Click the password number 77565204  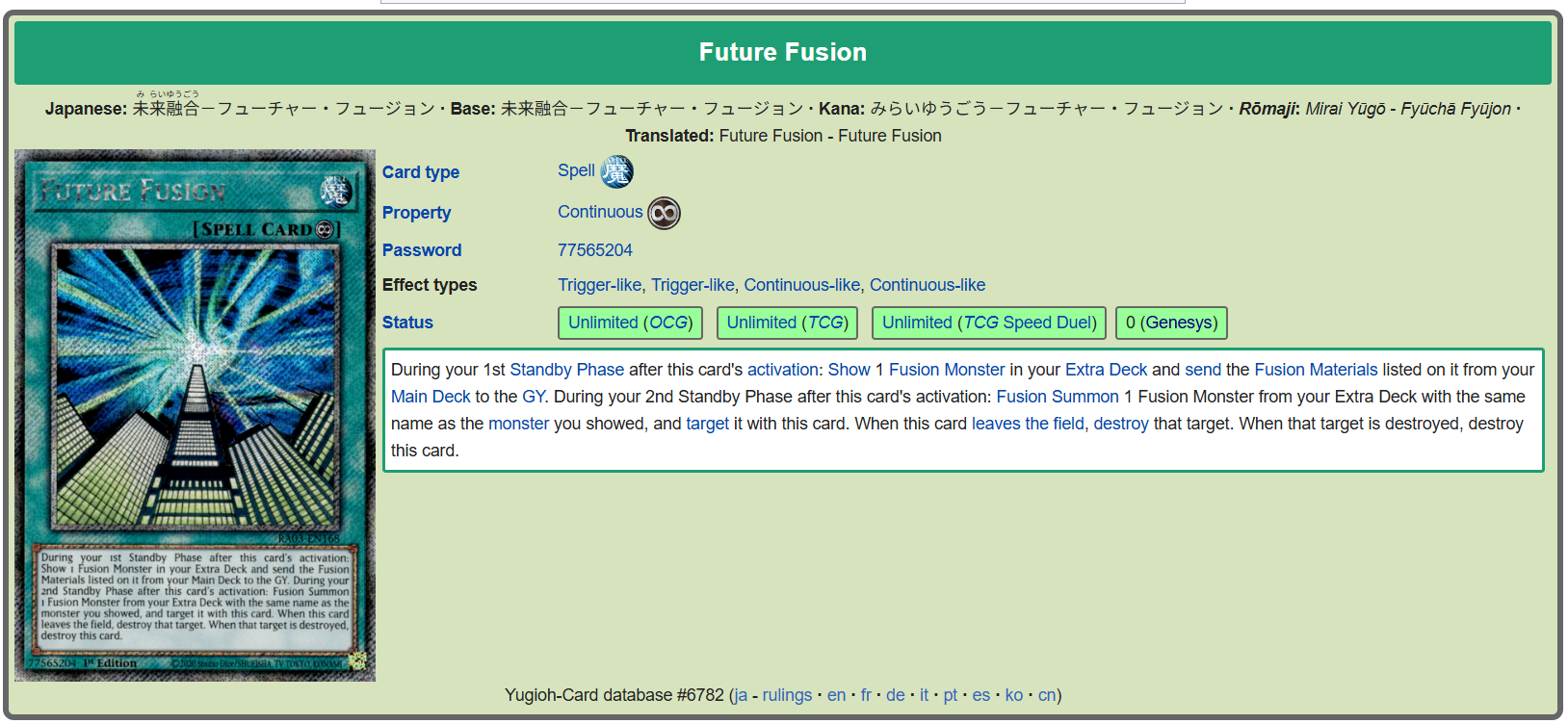click(x=595, y=250)
